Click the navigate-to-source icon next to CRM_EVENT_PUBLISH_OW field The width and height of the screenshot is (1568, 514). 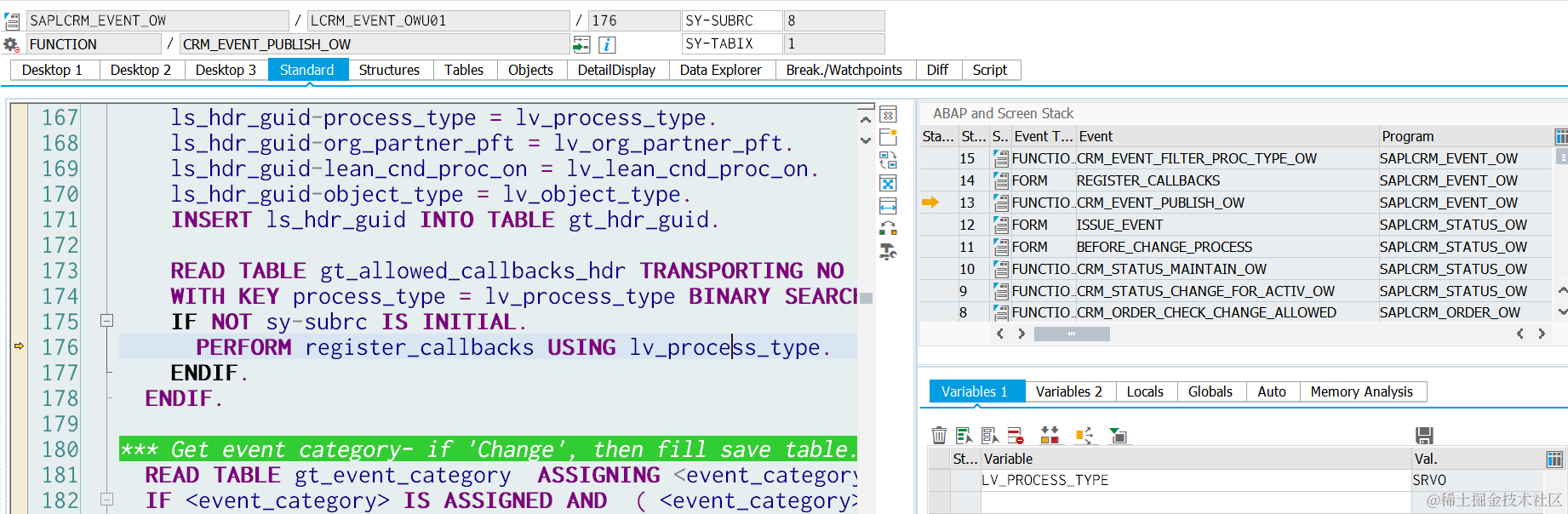[x=581, y=44]
